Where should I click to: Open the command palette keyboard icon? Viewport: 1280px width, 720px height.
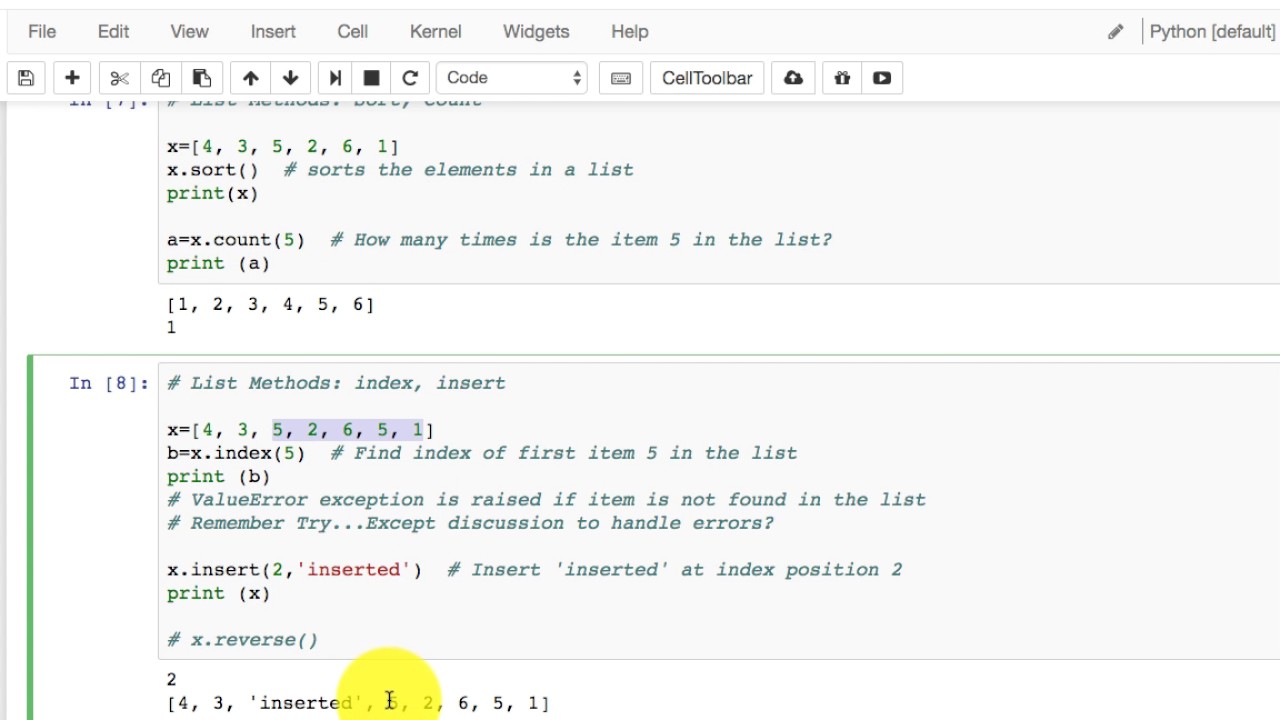click(x=620, y=78)
